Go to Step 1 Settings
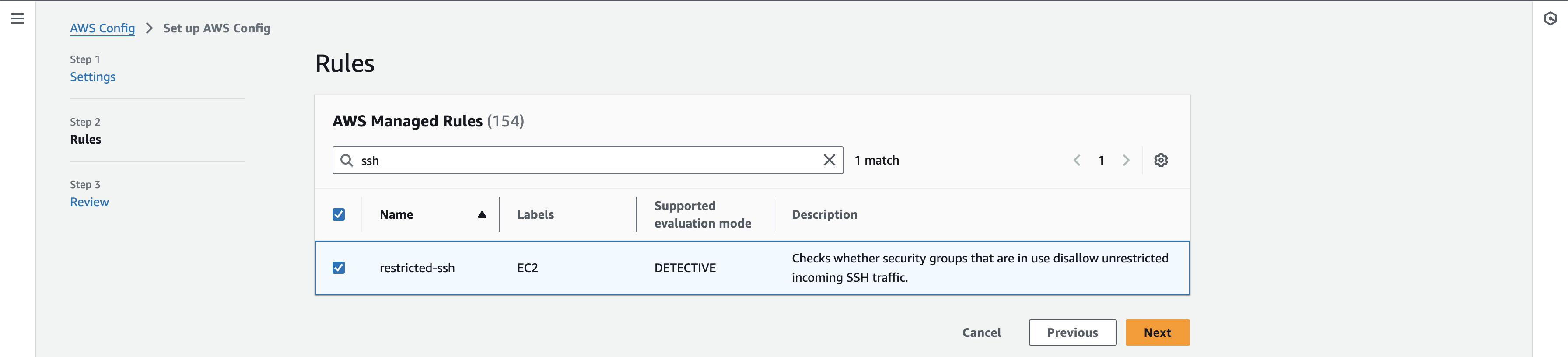The width and height of the screenshot is (1568, 357). tap(92, 77)
